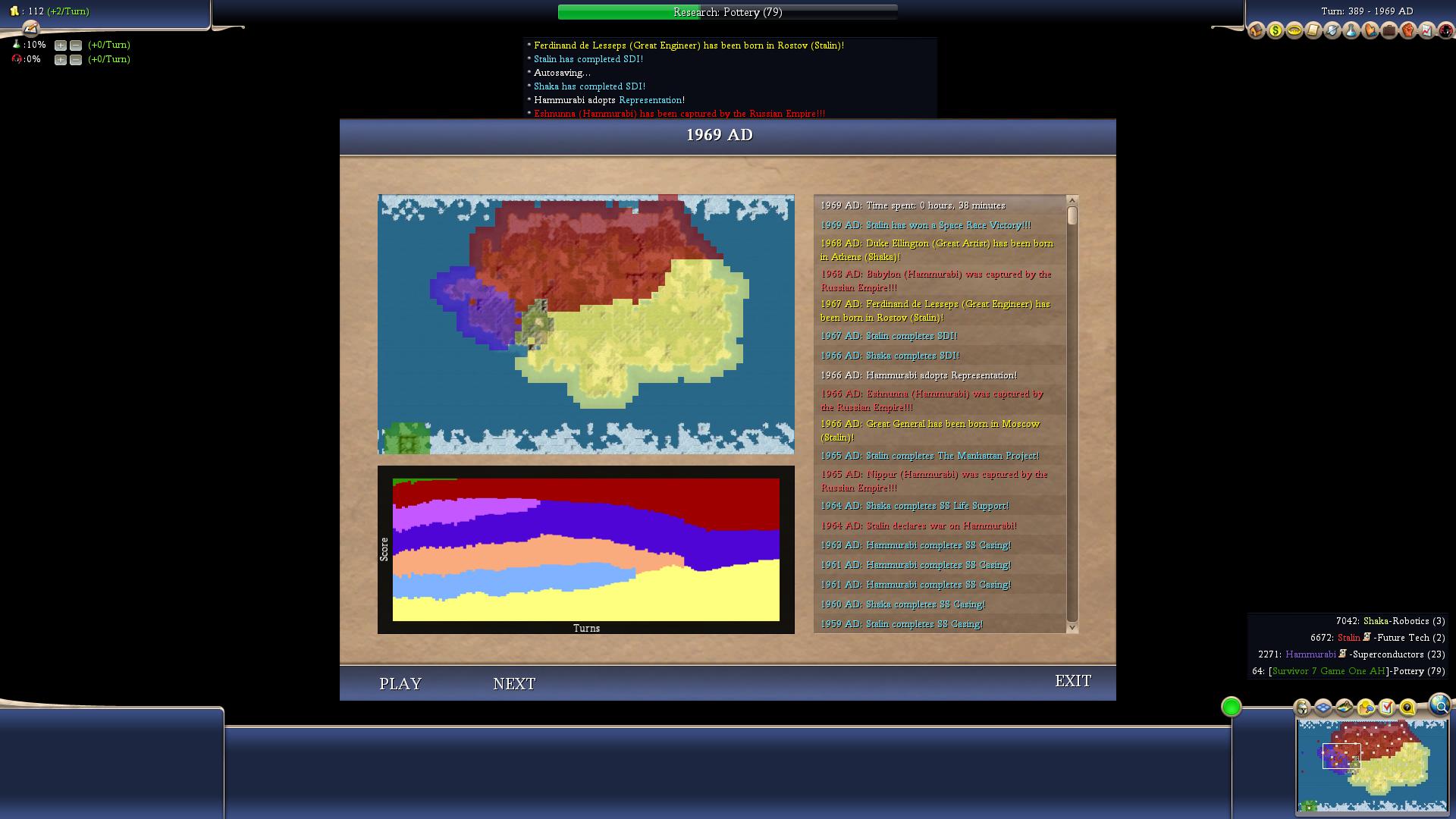Click 'Ferdinand de Lesseps' top notification message
Image resolution: width=1456 pixels, height=819 pixels.
click(x=689, y=45)
